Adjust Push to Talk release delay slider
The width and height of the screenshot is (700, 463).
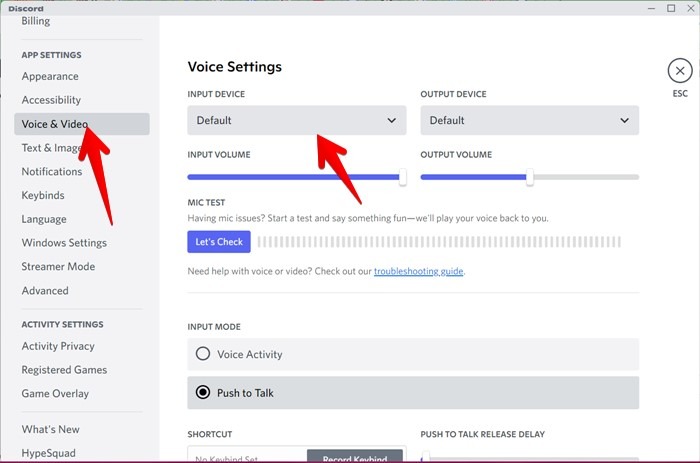pyautogui.click(x=426, y=457)
